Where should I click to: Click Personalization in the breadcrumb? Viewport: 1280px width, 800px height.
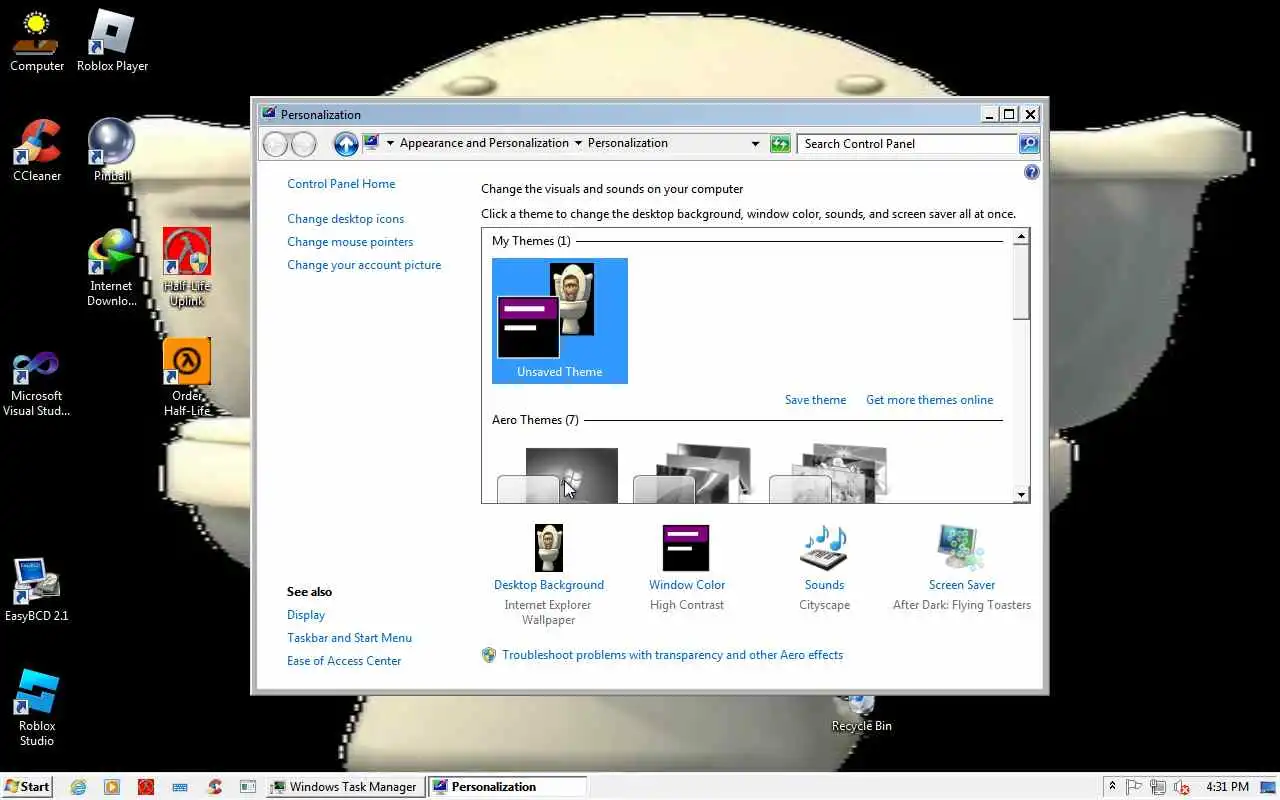628,143
